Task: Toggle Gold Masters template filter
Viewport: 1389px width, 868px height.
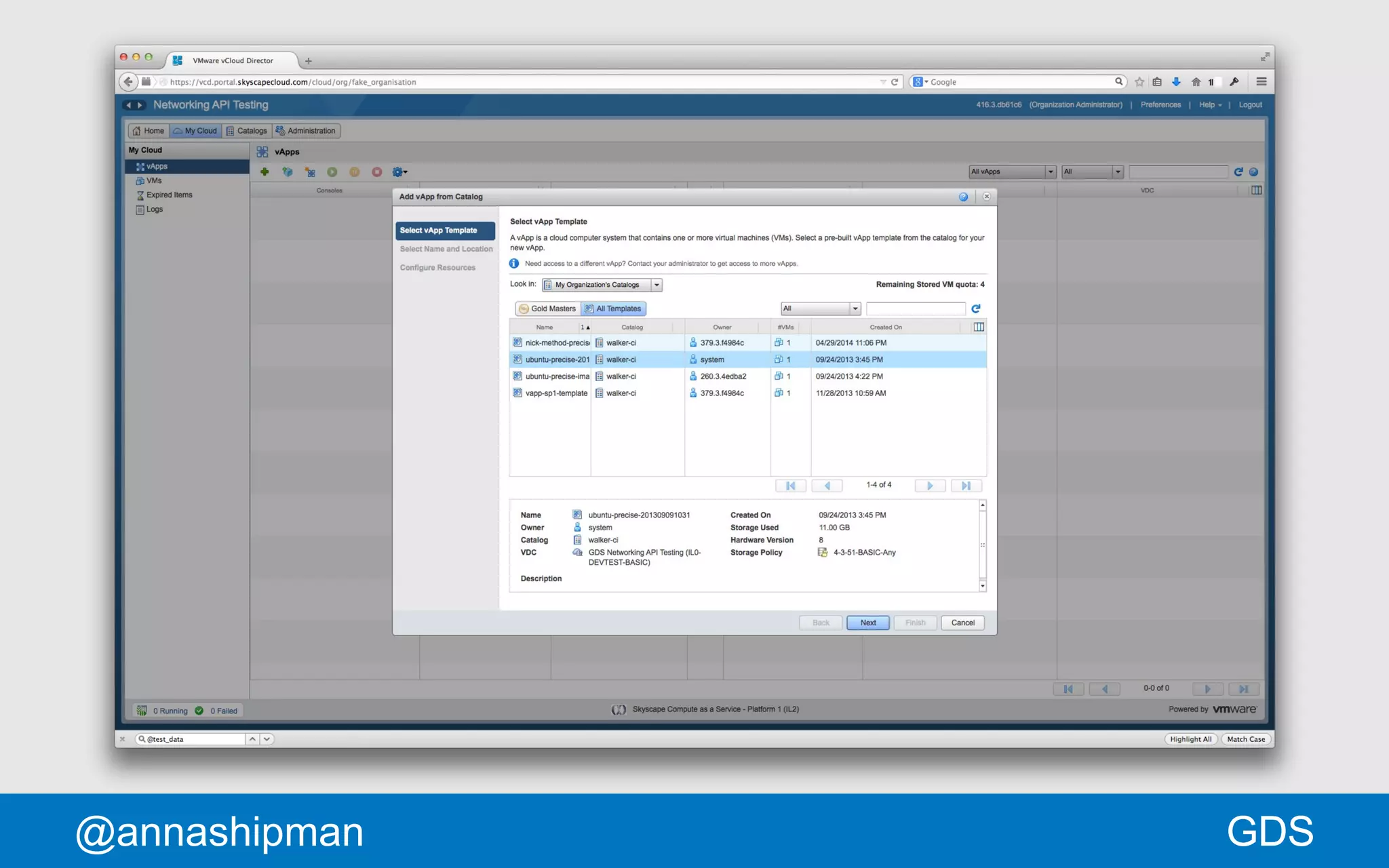Action: point(547,309)
